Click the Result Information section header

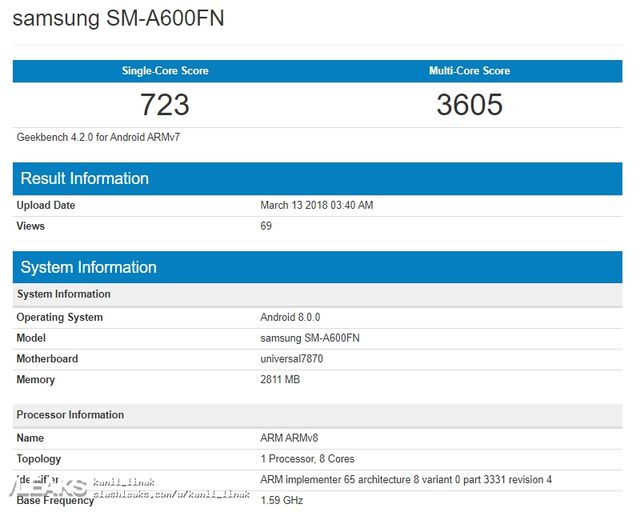(x=318, y=178)
